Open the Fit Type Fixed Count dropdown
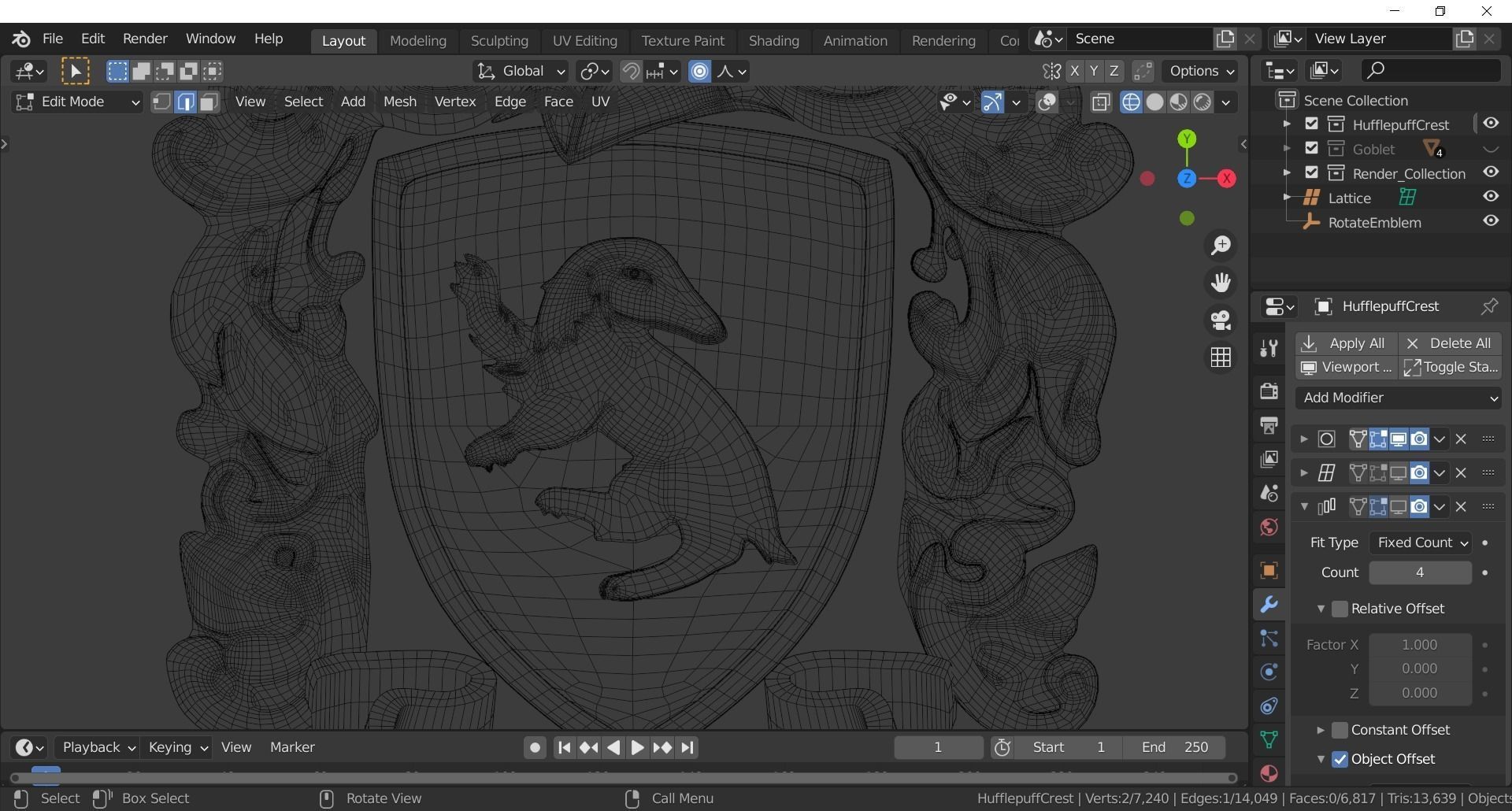 [x=1420, y=543]
